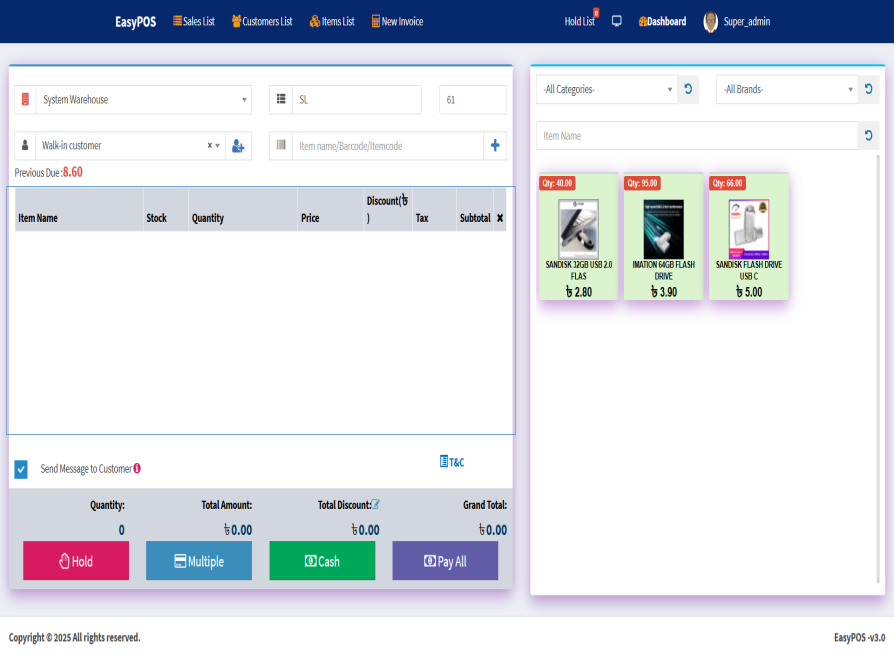This screenshot has height=661, width=894.
Task: Edit Total Discount using pencil icon
Action: pyautogui.click(x=376, y=505)
